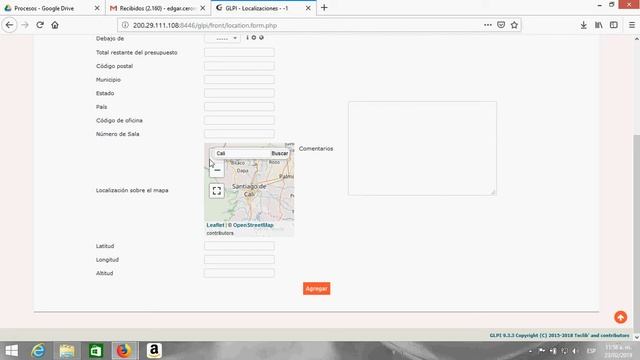Click the volume icon in system tray

coord(575,351)
